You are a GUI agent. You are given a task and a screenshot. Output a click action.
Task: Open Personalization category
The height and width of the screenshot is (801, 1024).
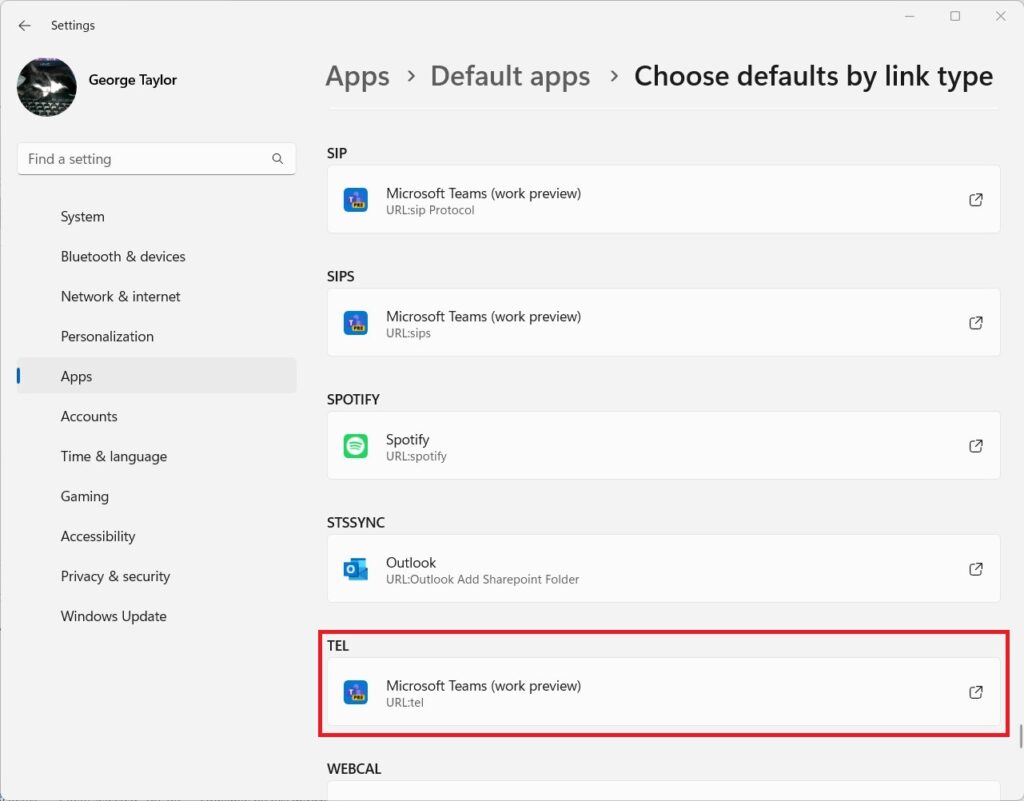pos(156,336)
